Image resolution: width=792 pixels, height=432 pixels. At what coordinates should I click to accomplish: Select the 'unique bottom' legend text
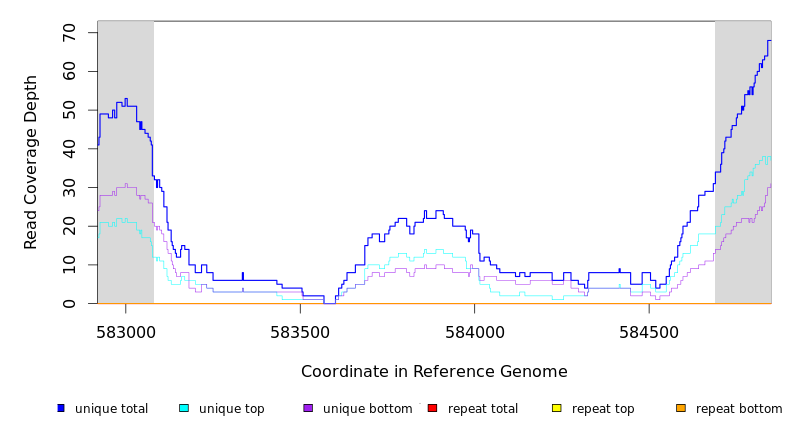coord(367,409)
